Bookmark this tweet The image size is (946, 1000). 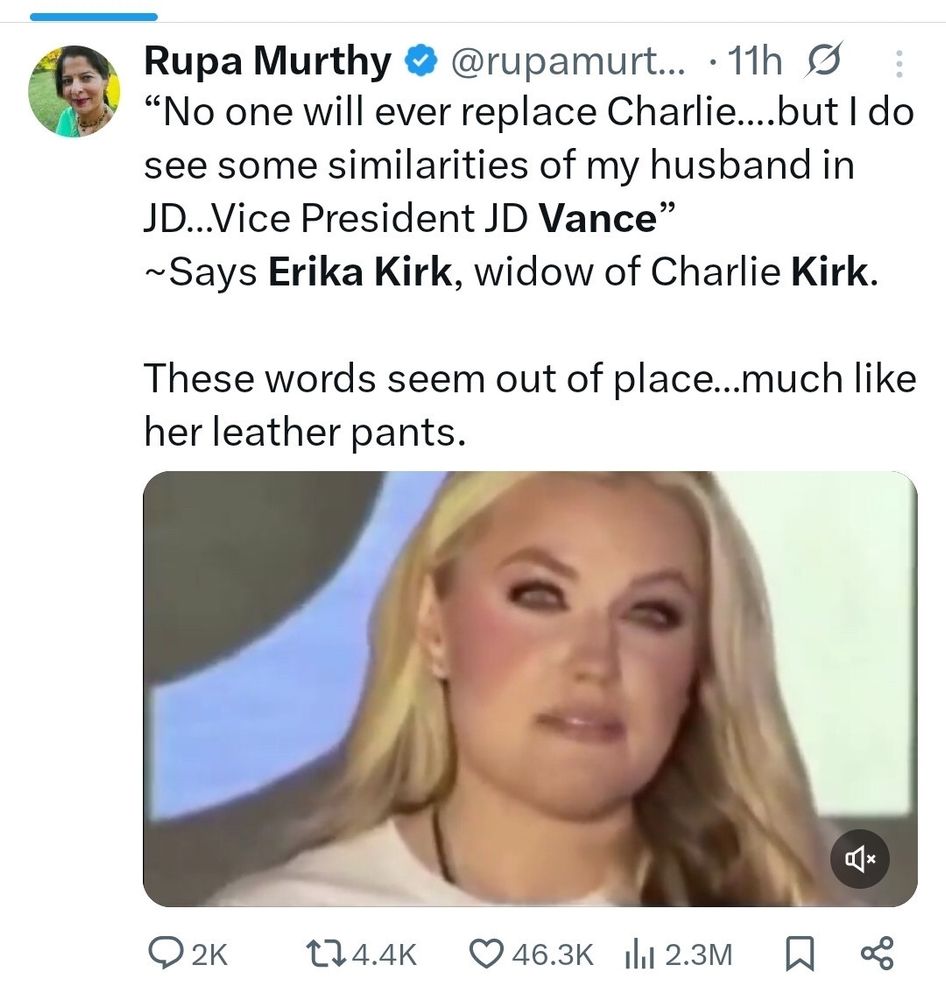(x=797, y=954)
